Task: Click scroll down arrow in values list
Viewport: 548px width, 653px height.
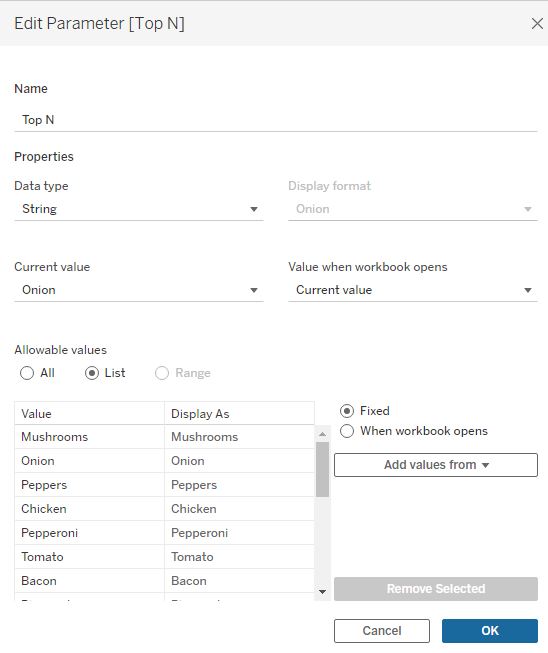Action: click(322, 591)
